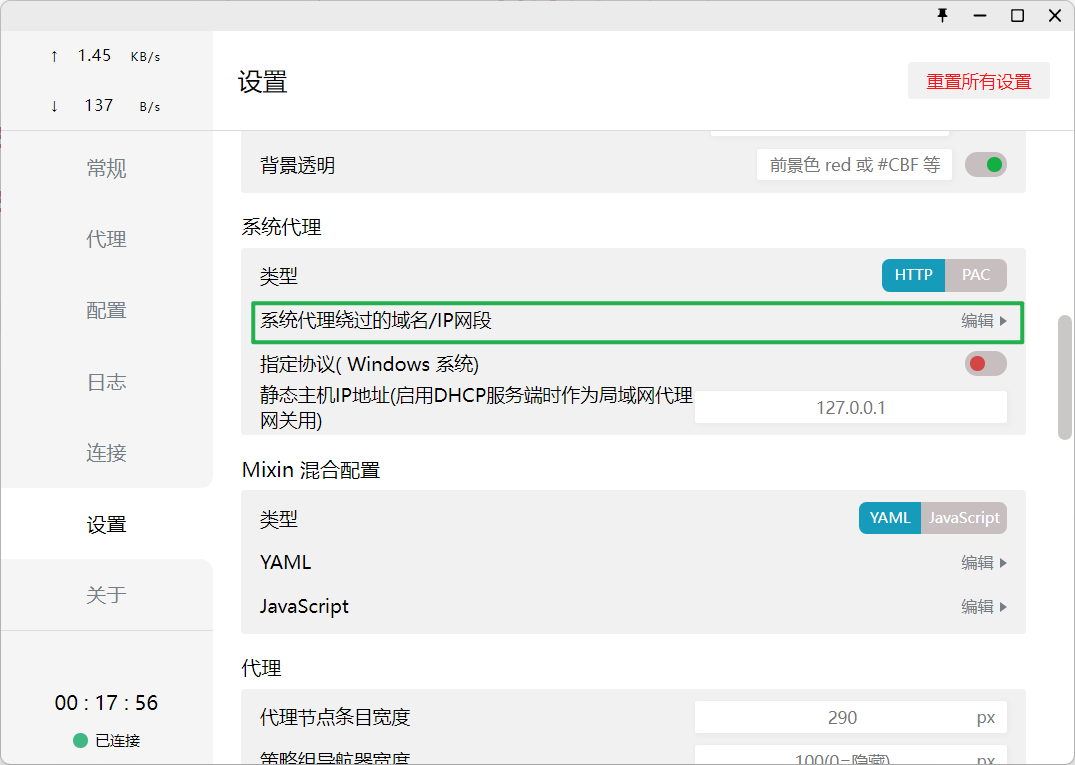Click the green connected status dot
This screenshot has height=765, width=1075.
click(80, 741)
